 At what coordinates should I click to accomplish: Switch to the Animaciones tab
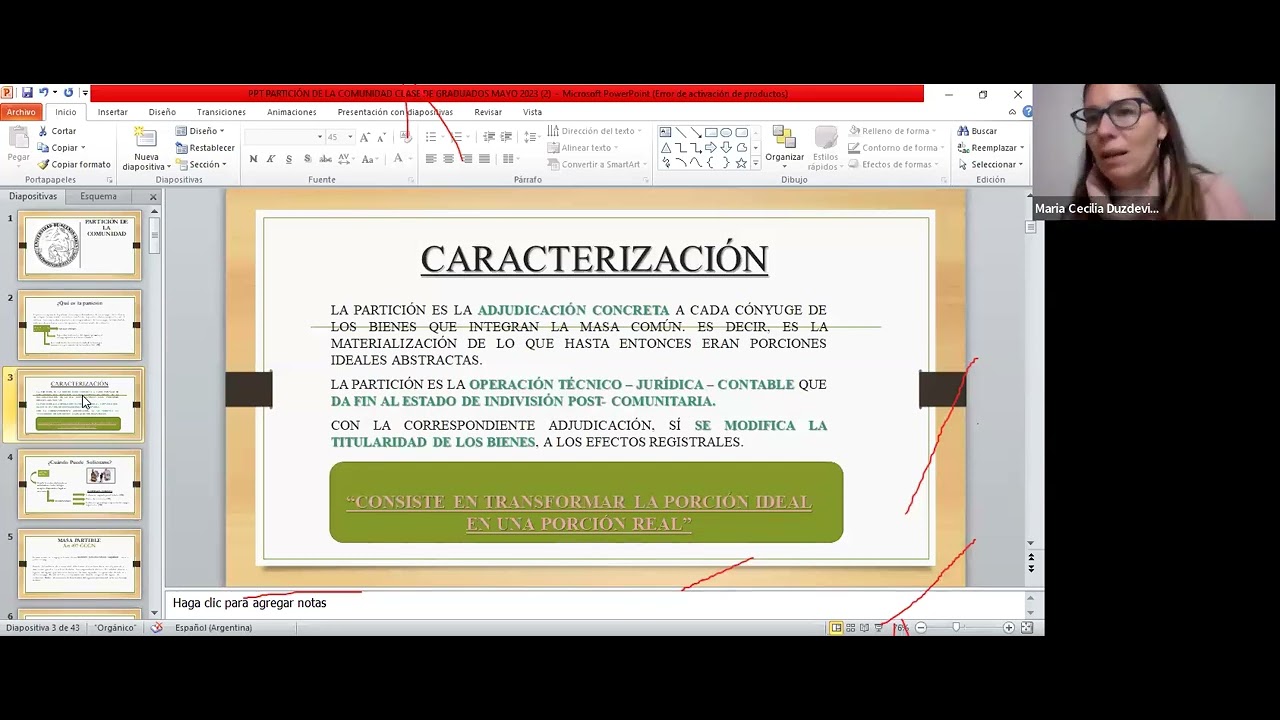pyautogui.click(x=291, y=112)
